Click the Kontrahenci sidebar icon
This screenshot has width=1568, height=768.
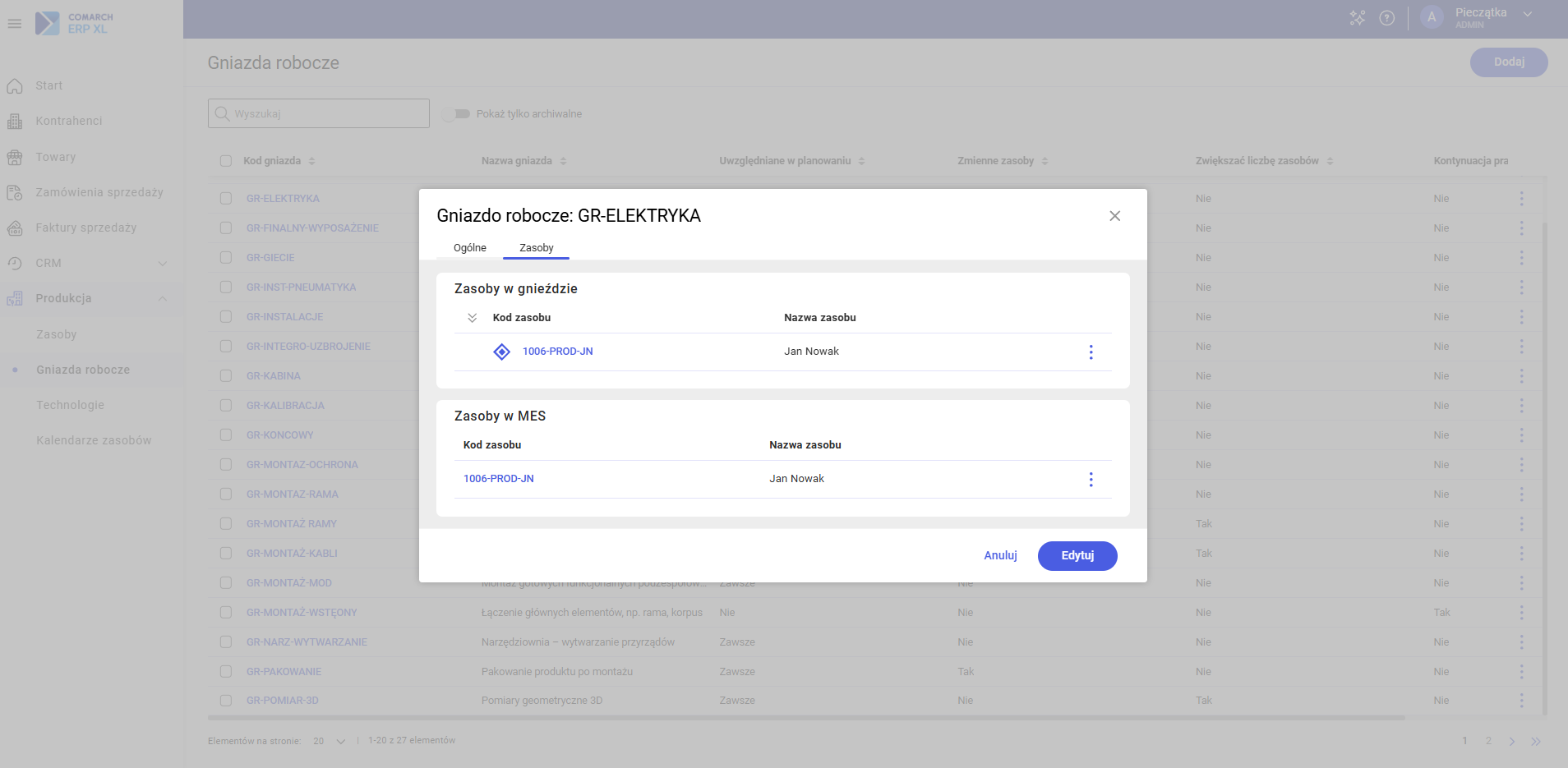click(x=15, y=122)
